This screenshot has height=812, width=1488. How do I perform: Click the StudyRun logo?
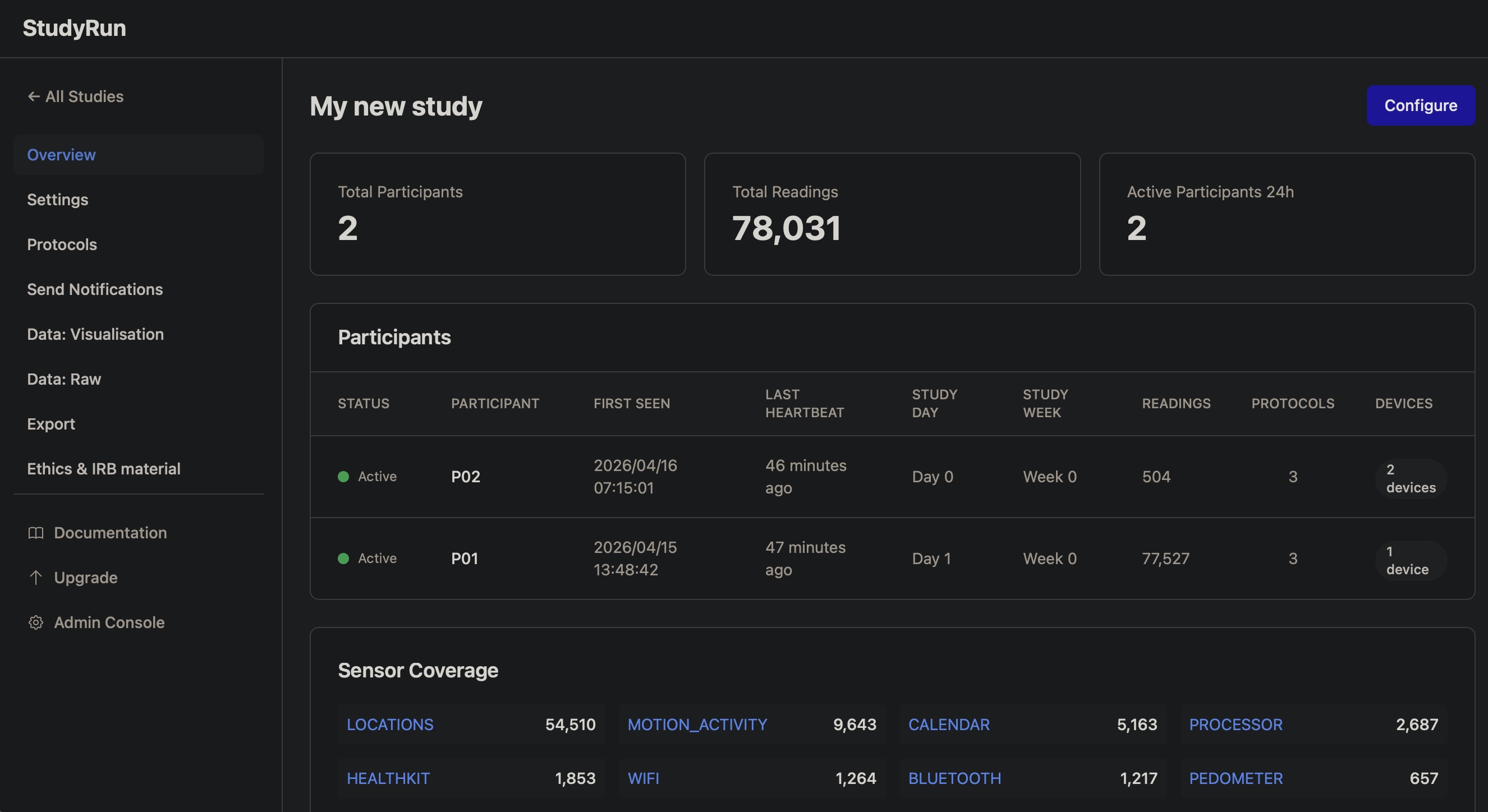pos(75,28)
